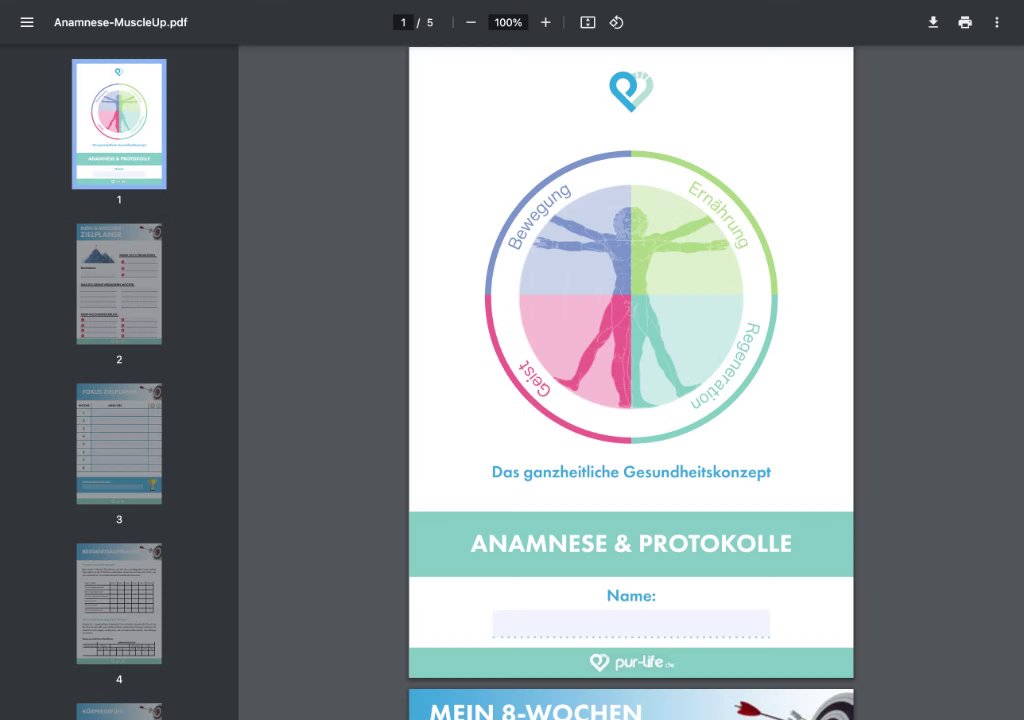The height and width of the screenshot is (720, 1024).
Task: Open page 3 Fokus Zielplaner thumbnail
Action: click(119, 444)
